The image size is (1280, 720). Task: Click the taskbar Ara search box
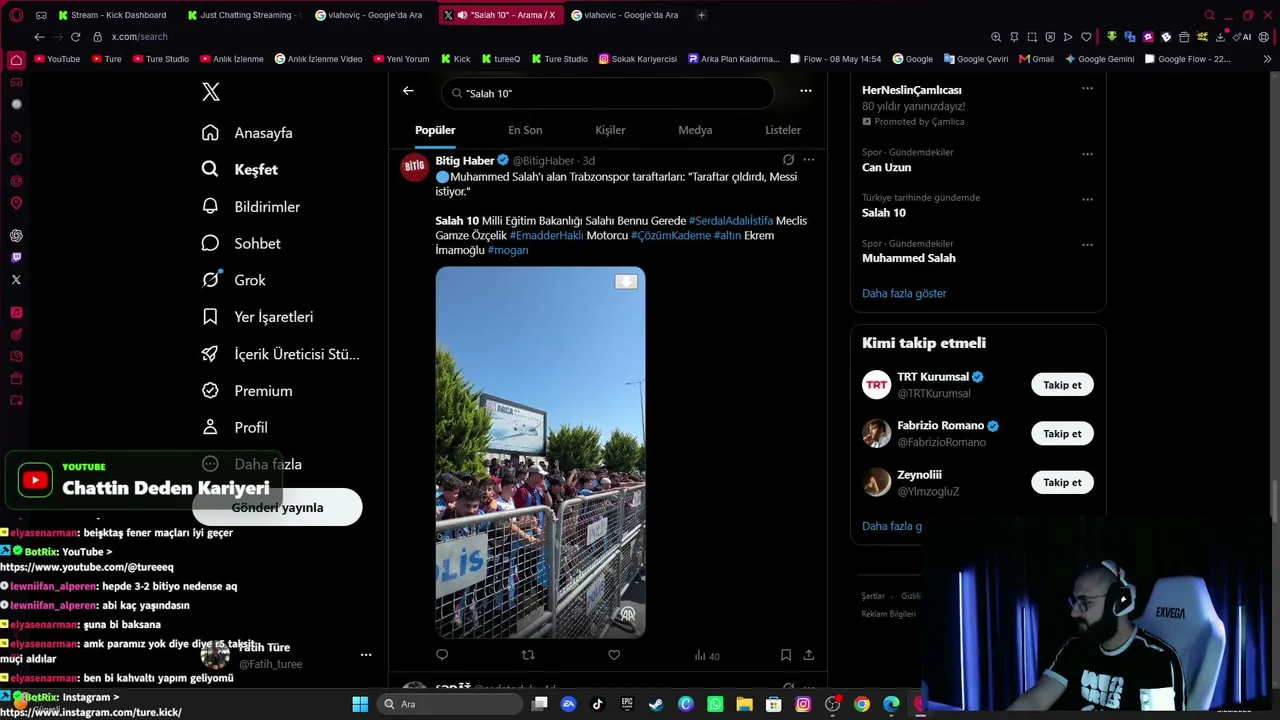click(450, 704)
